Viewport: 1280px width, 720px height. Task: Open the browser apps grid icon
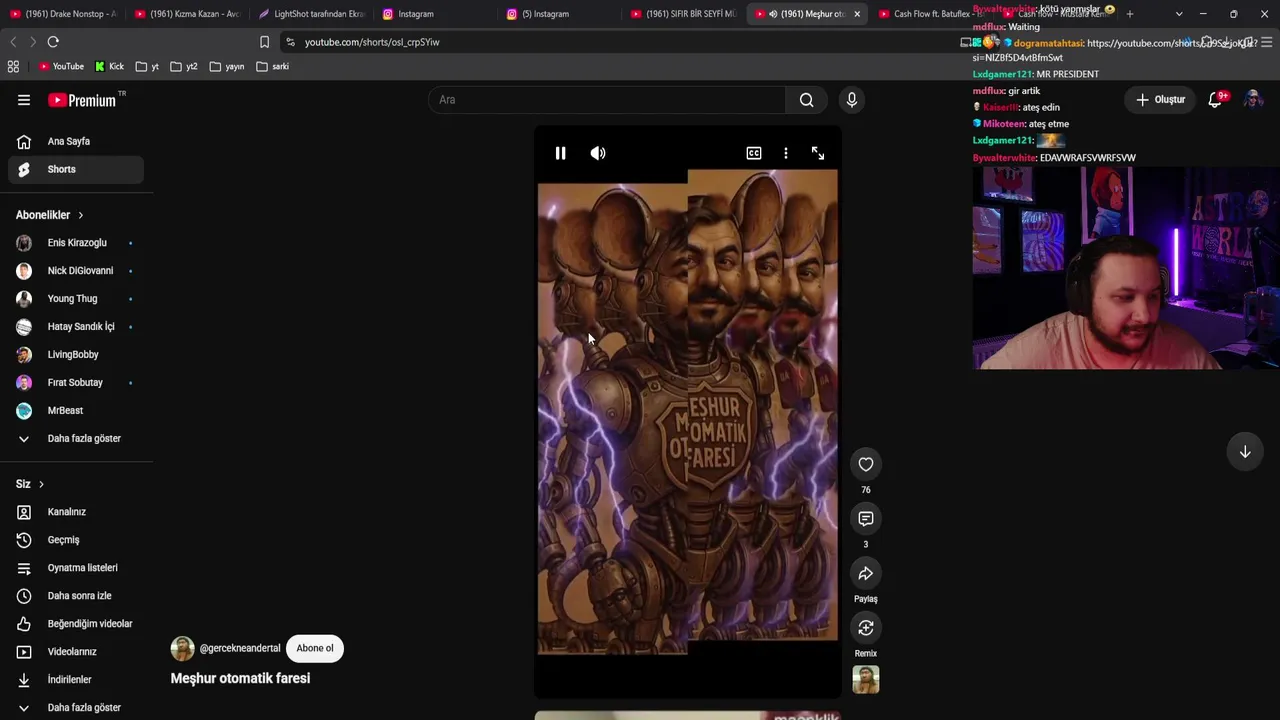(x=13, y=67)
